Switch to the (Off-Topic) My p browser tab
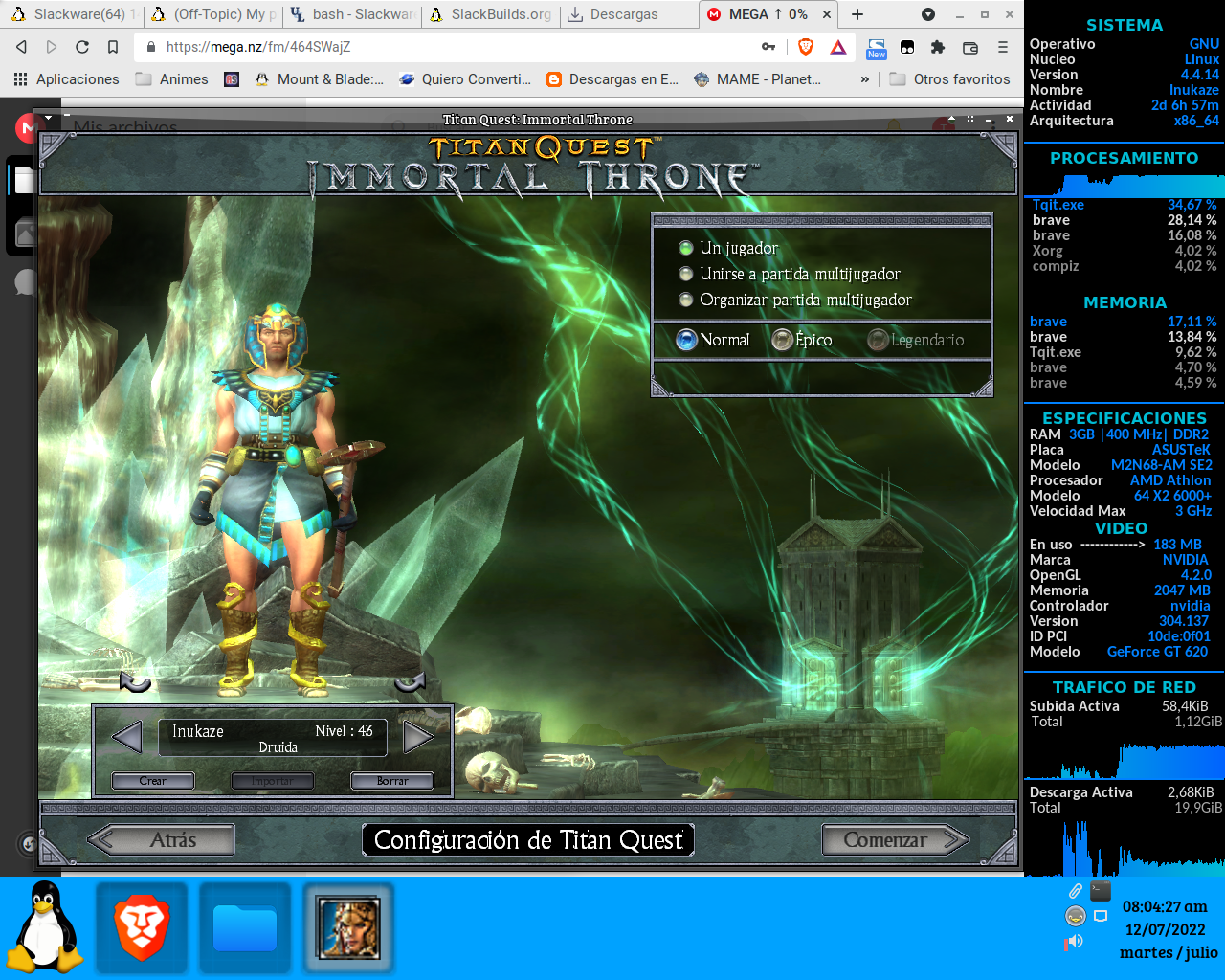Screen dimensions: 1225x980 [x=212, y=14]
